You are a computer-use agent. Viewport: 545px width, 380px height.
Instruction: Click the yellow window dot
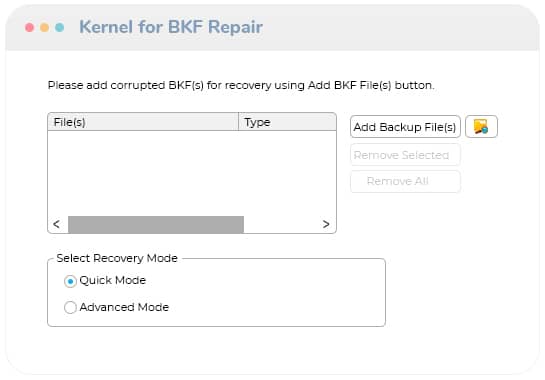tap(44, 27)
